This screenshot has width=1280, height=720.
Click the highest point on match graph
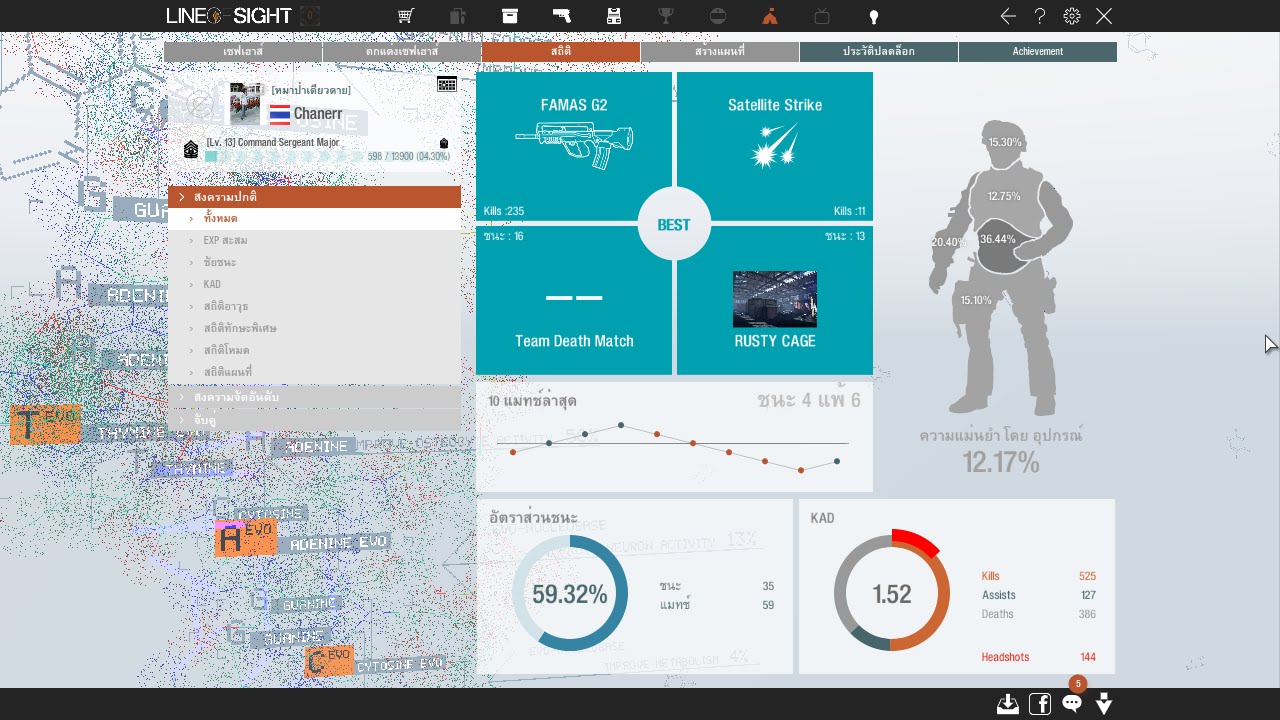coord(621,425)
